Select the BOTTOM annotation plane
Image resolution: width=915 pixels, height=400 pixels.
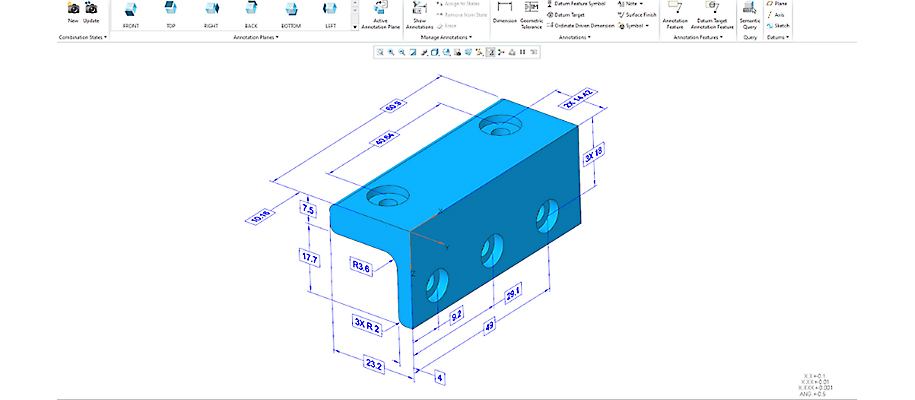pyautogui.click(x=290, y=12)
